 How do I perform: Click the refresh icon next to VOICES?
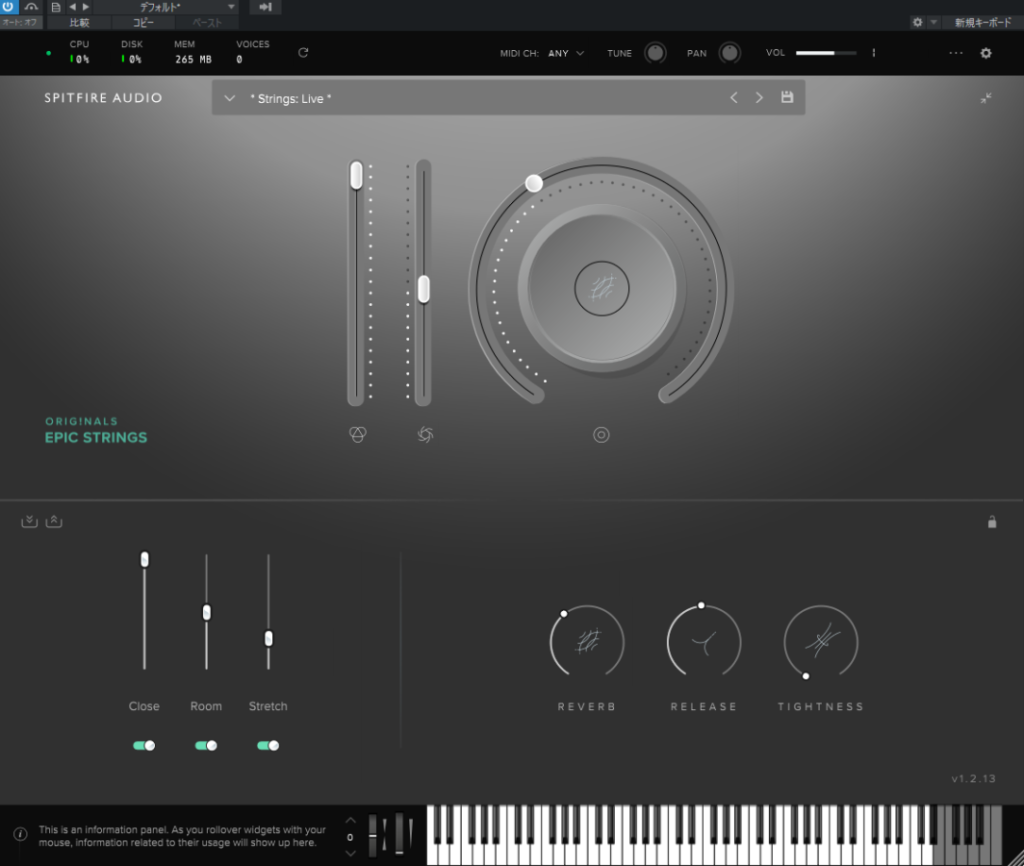pos(303,53)
